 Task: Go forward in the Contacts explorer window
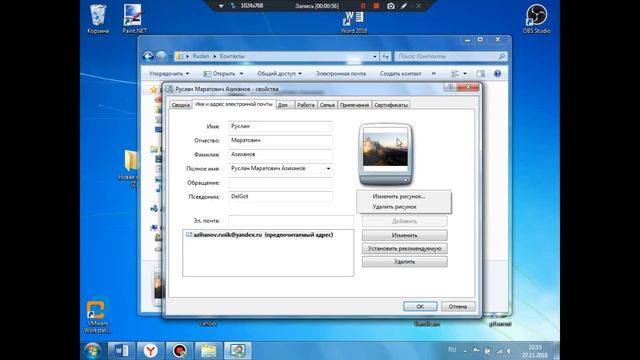click(x=161, y=56)
